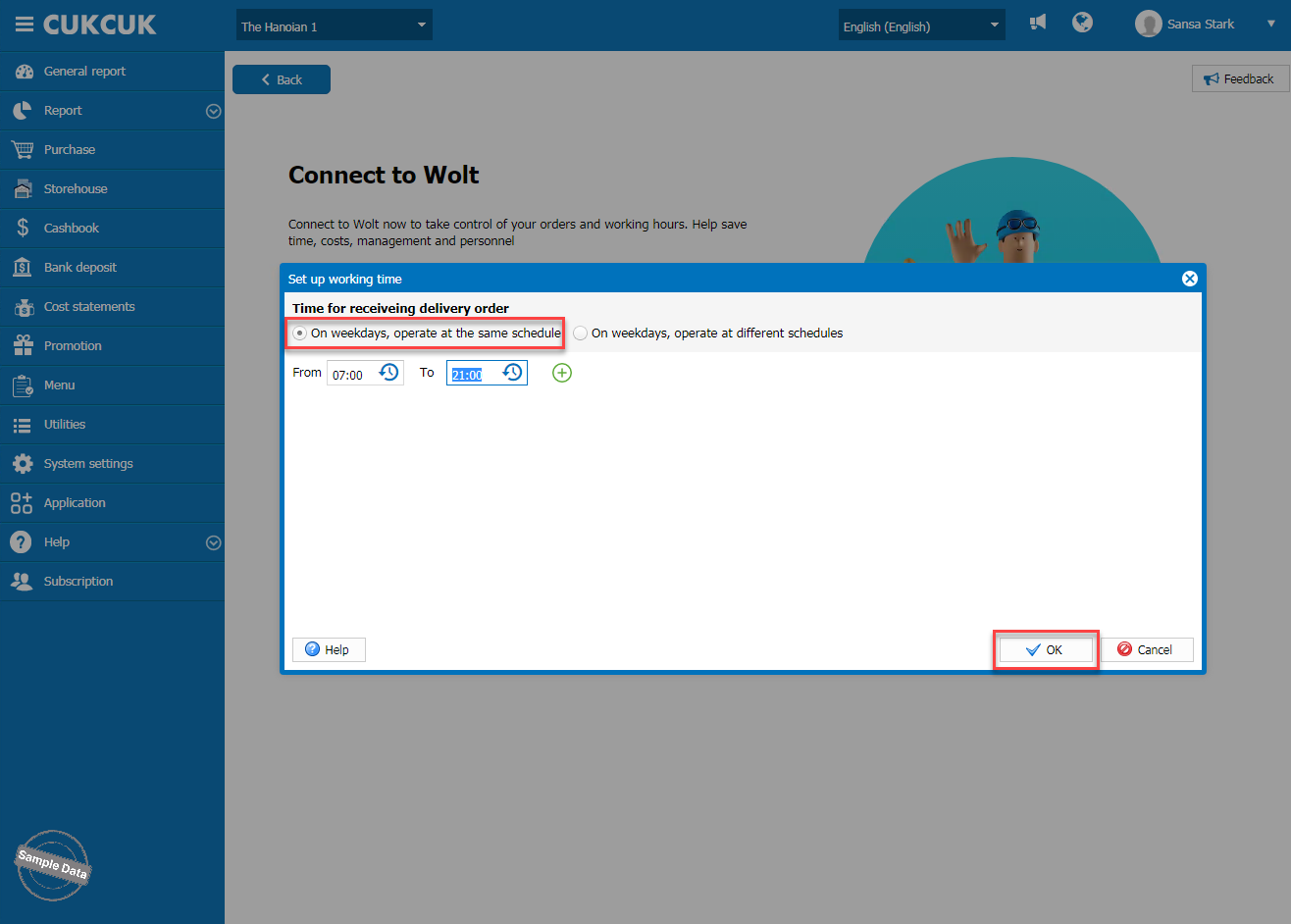Click the Report pie chart icon

23,111
